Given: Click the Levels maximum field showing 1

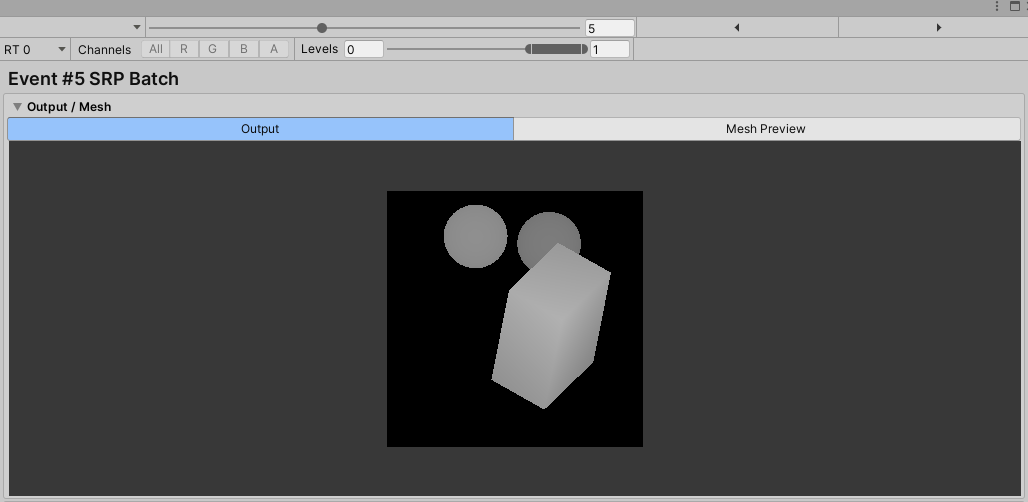Looking at the screenshot, I should (x=610, y=49).
